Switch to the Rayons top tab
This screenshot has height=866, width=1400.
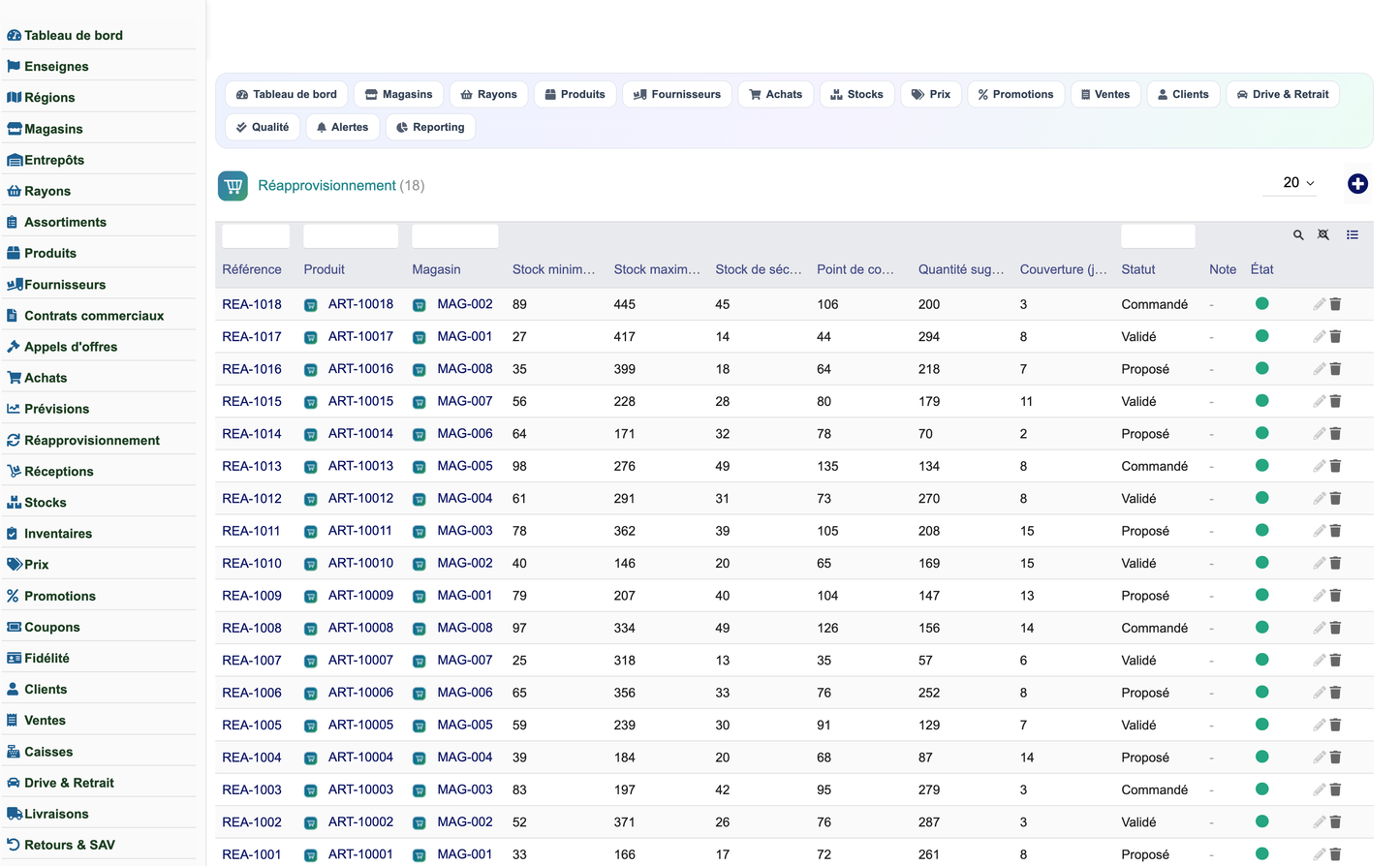(x=489, y=94)
